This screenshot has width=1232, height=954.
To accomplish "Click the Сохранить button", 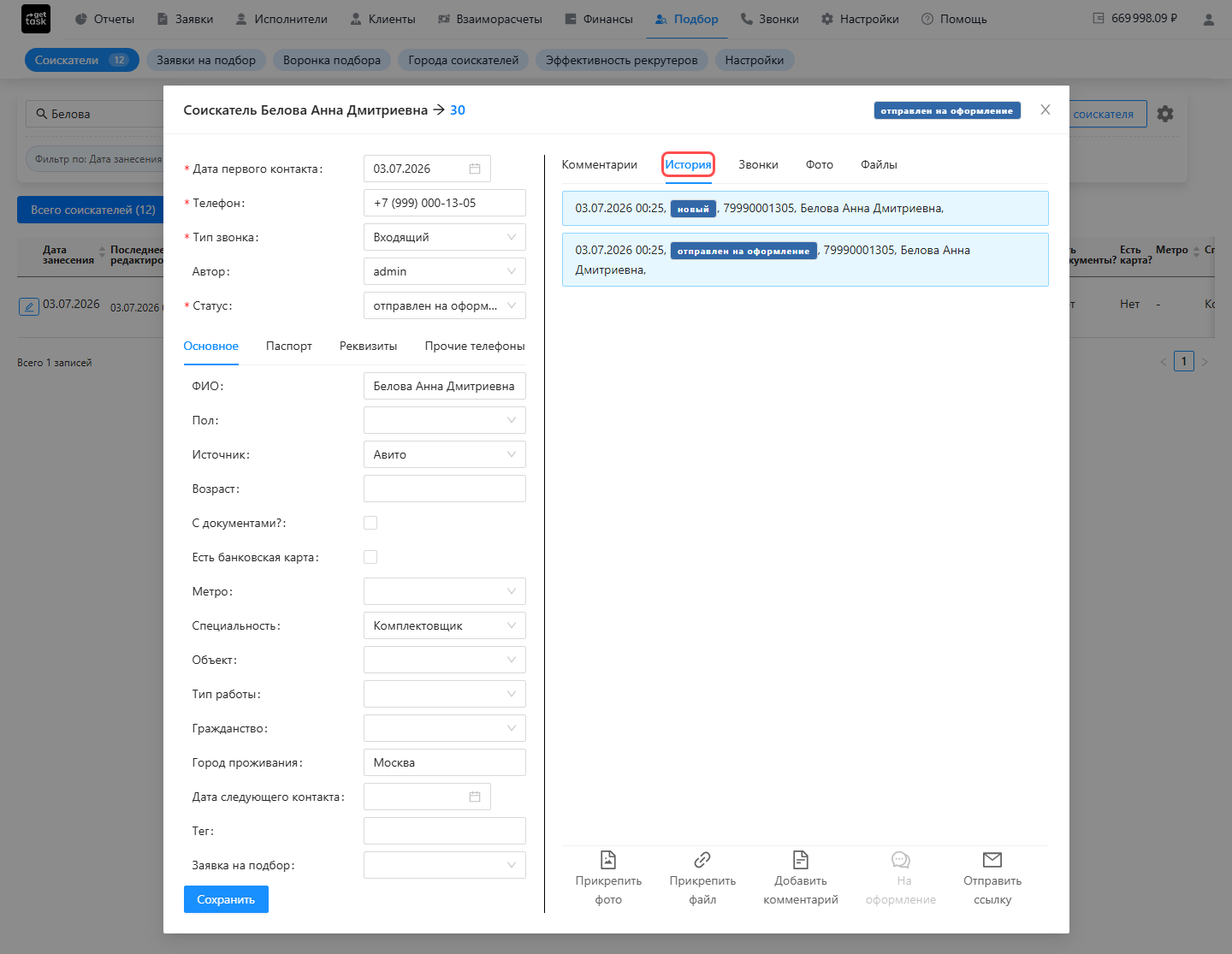I will tap(226, 899).
